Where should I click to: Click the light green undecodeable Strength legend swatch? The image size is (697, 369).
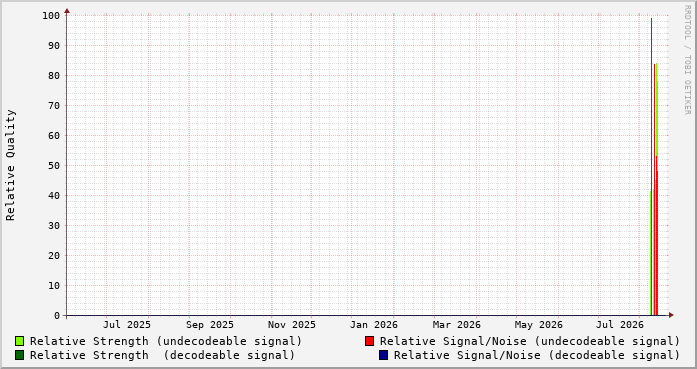point(19,341)
